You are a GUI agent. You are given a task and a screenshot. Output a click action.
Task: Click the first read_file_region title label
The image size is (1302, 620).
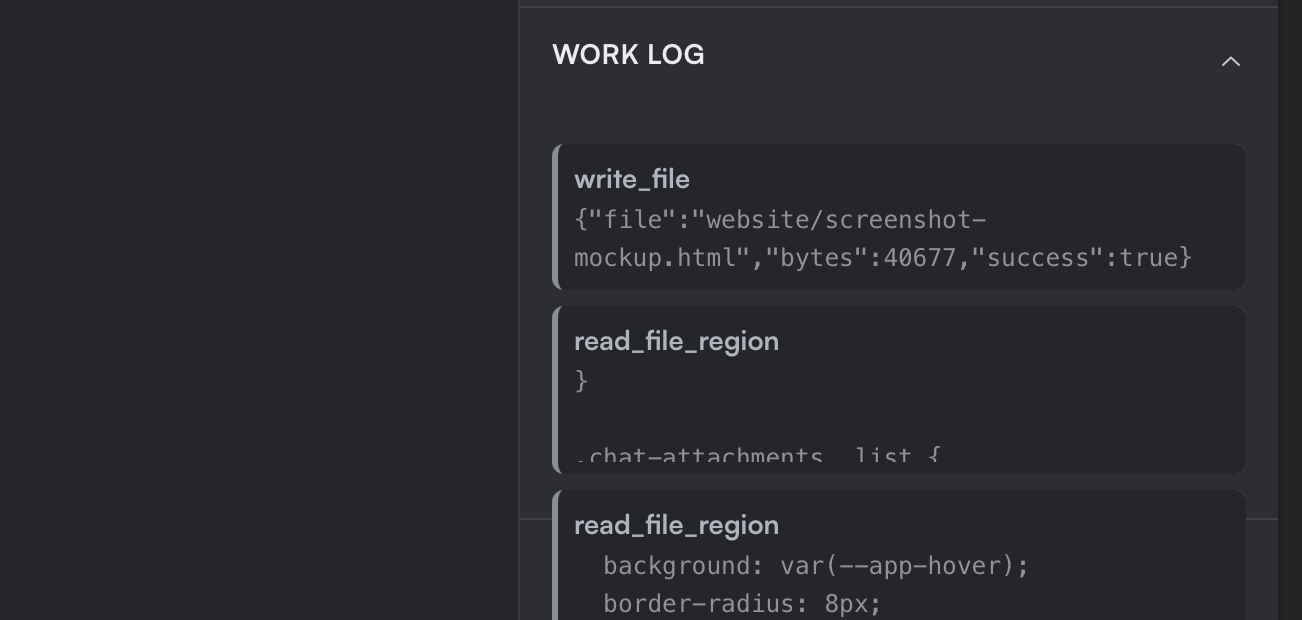[677, 341]
